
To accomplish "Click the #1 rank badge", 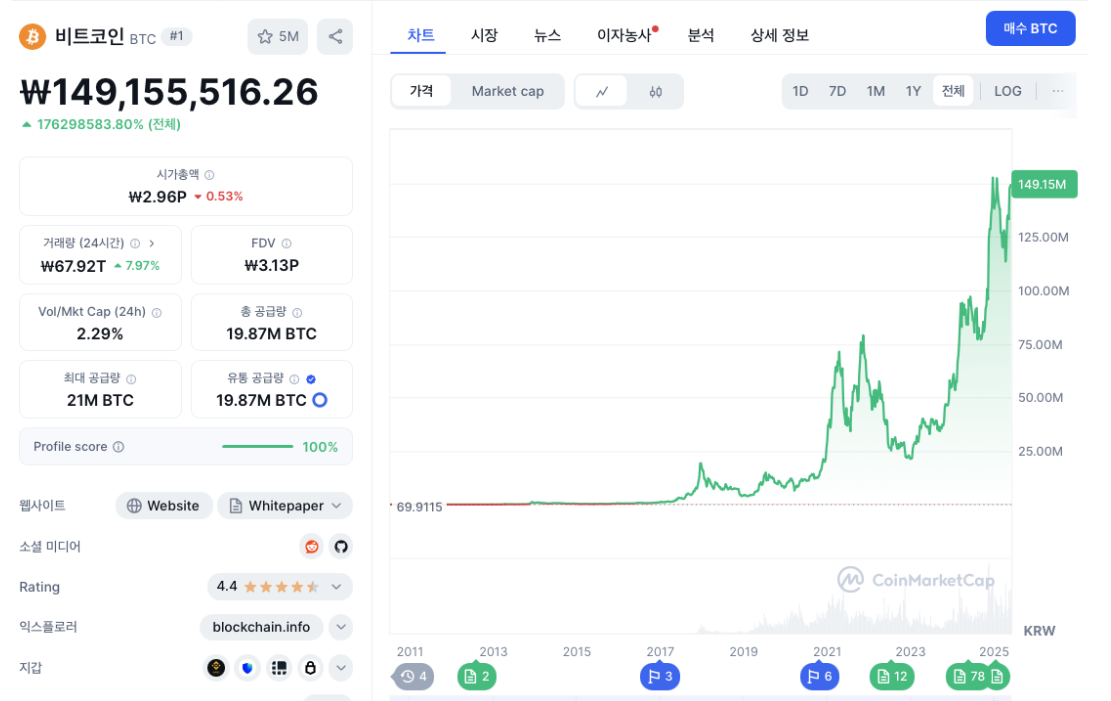I will tap(176, 36).
